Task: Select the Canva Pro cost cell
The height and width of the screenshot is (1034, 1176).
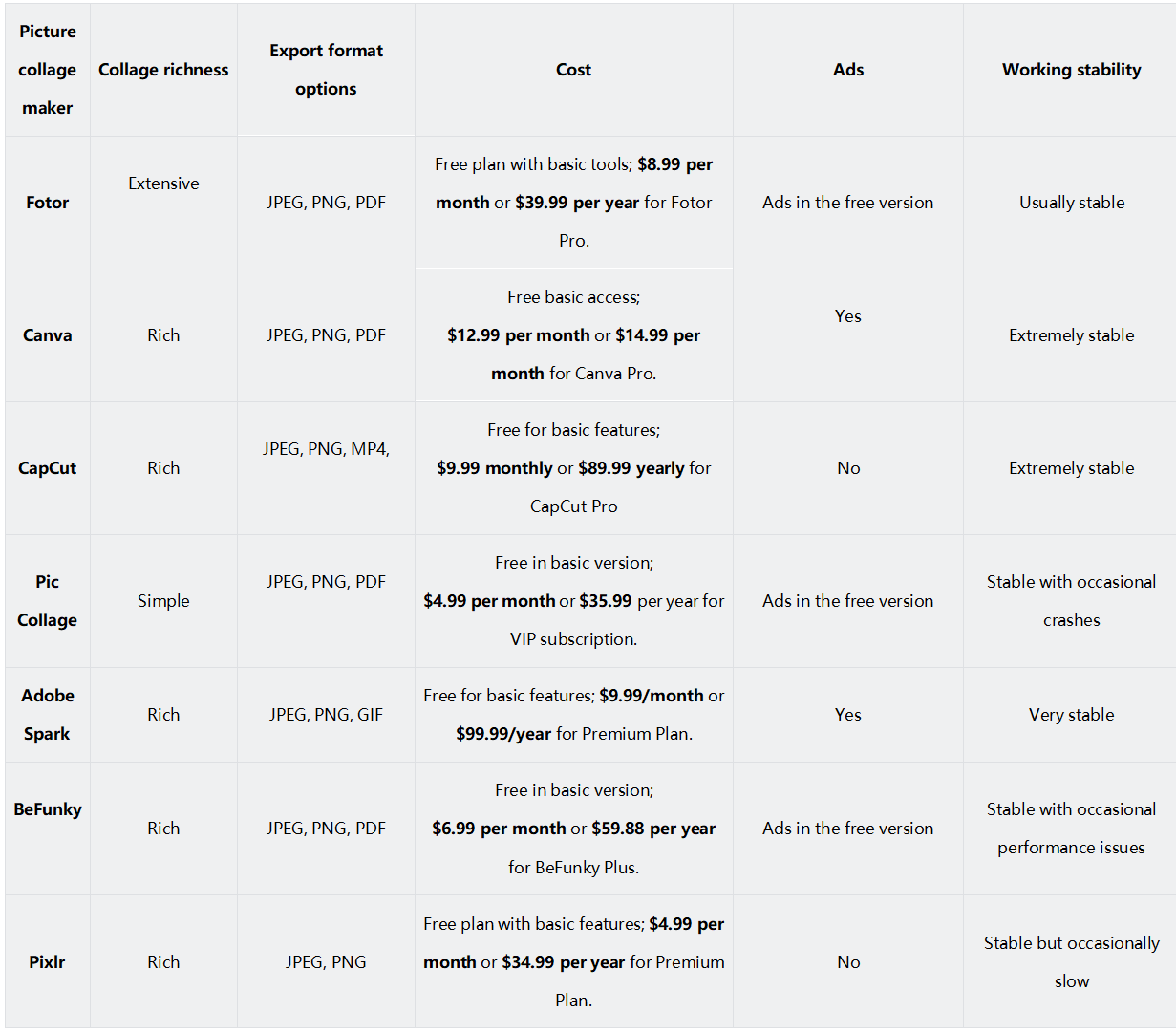Action: [x=573, y=335]
